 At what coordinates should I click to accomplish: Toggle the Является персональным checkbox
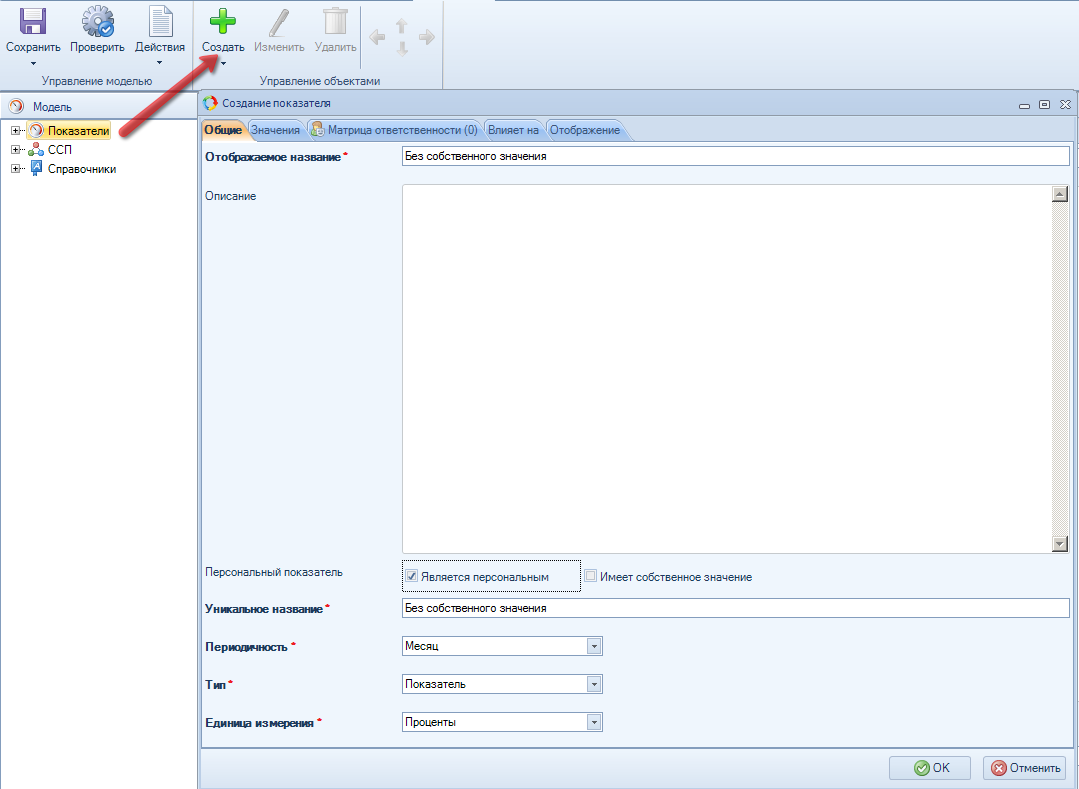tap(411, 577)
